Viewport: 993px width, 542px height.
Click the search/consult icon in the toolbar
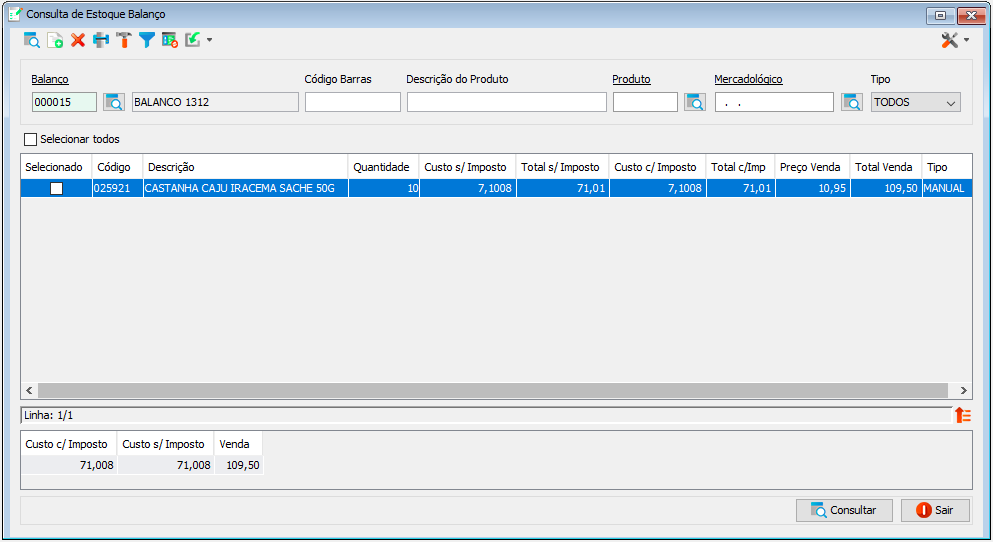[32, 41]
